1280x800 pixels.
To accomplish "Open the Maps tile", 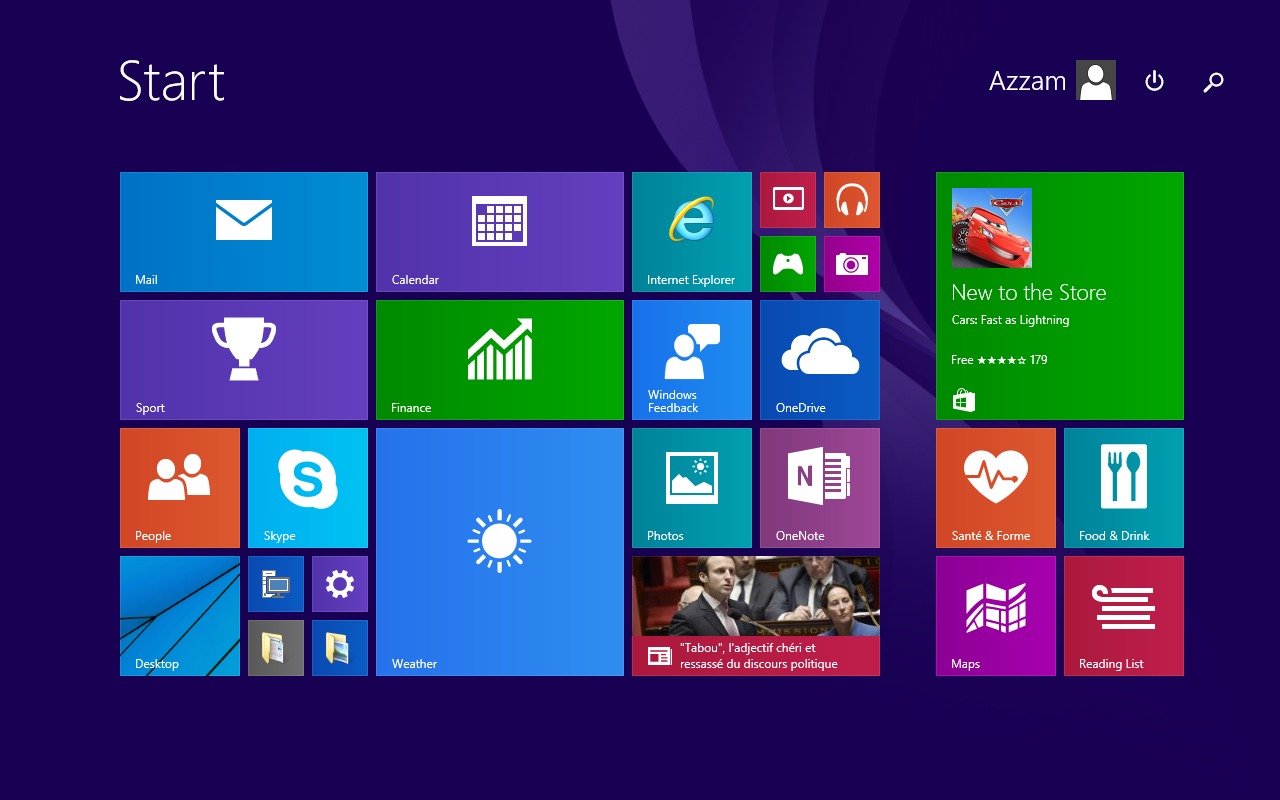I will coord(996,616).
